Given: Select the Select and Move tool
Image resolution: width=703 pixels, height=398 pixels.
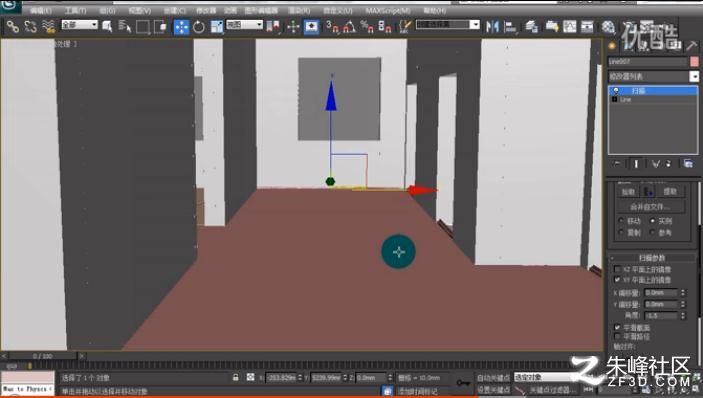Looking at the screenshot, I should coord(182,27).
